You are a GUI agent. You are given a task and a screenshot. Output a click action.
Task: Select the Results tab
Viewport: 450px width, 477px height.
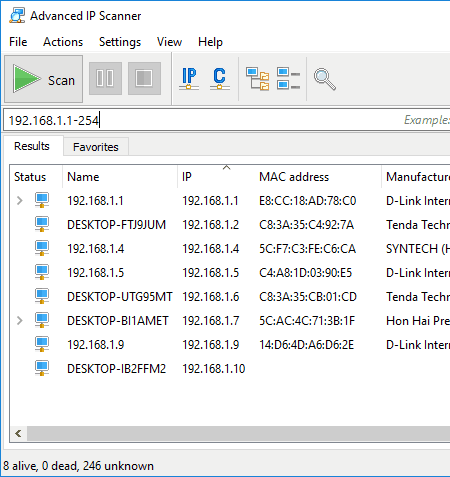click(32, 146)
